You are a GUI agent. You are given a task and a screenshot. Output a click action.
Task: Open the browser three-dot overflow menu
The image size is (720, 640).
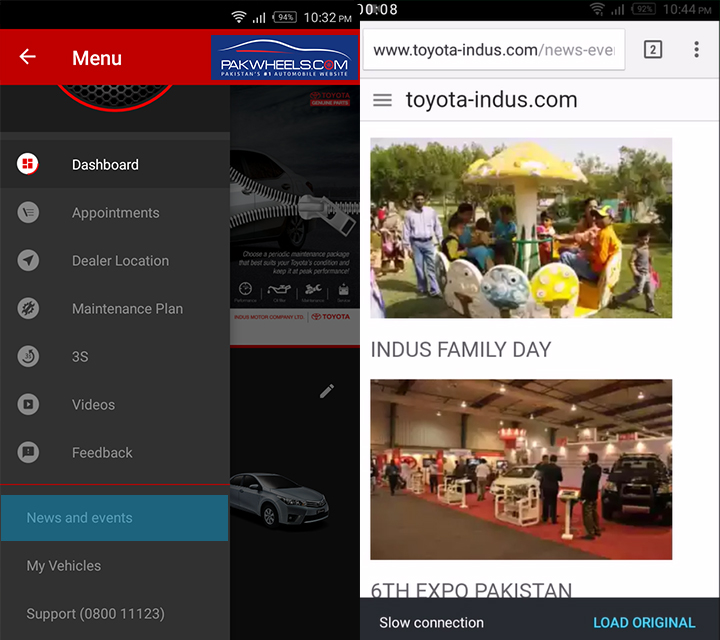coord(697,49)
